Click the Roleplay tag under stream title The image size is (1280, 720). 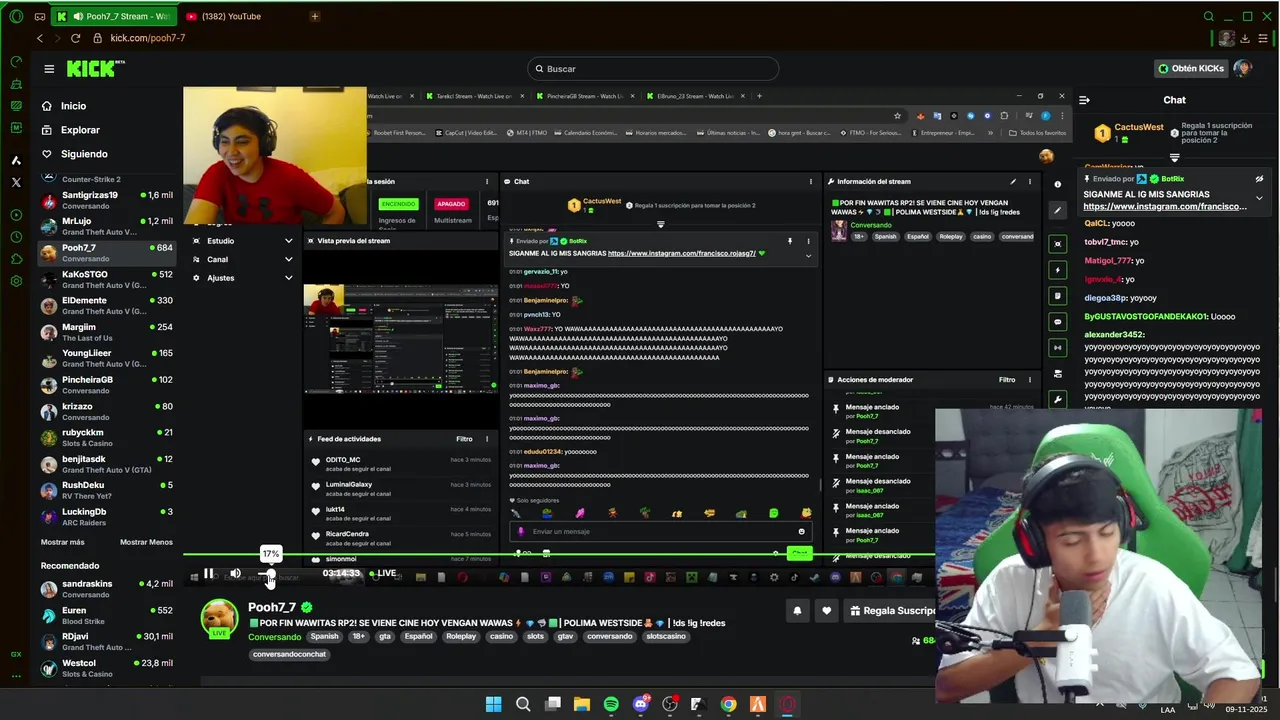tap(461, 636)
